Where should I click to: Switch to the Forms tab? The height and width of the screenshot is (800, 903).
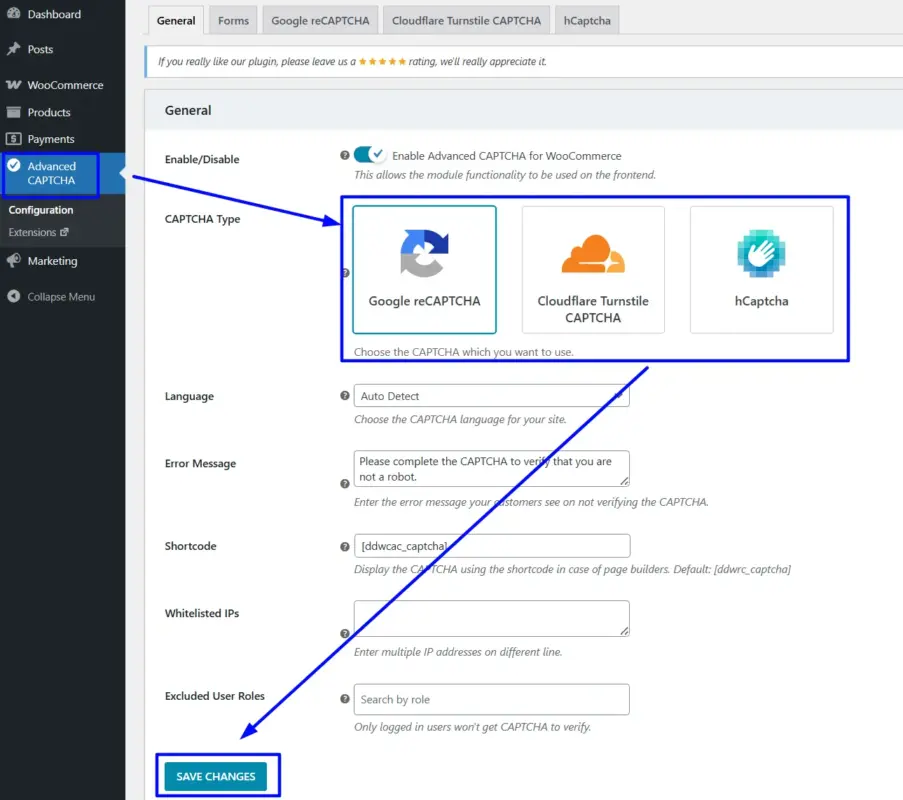[233, 21]
